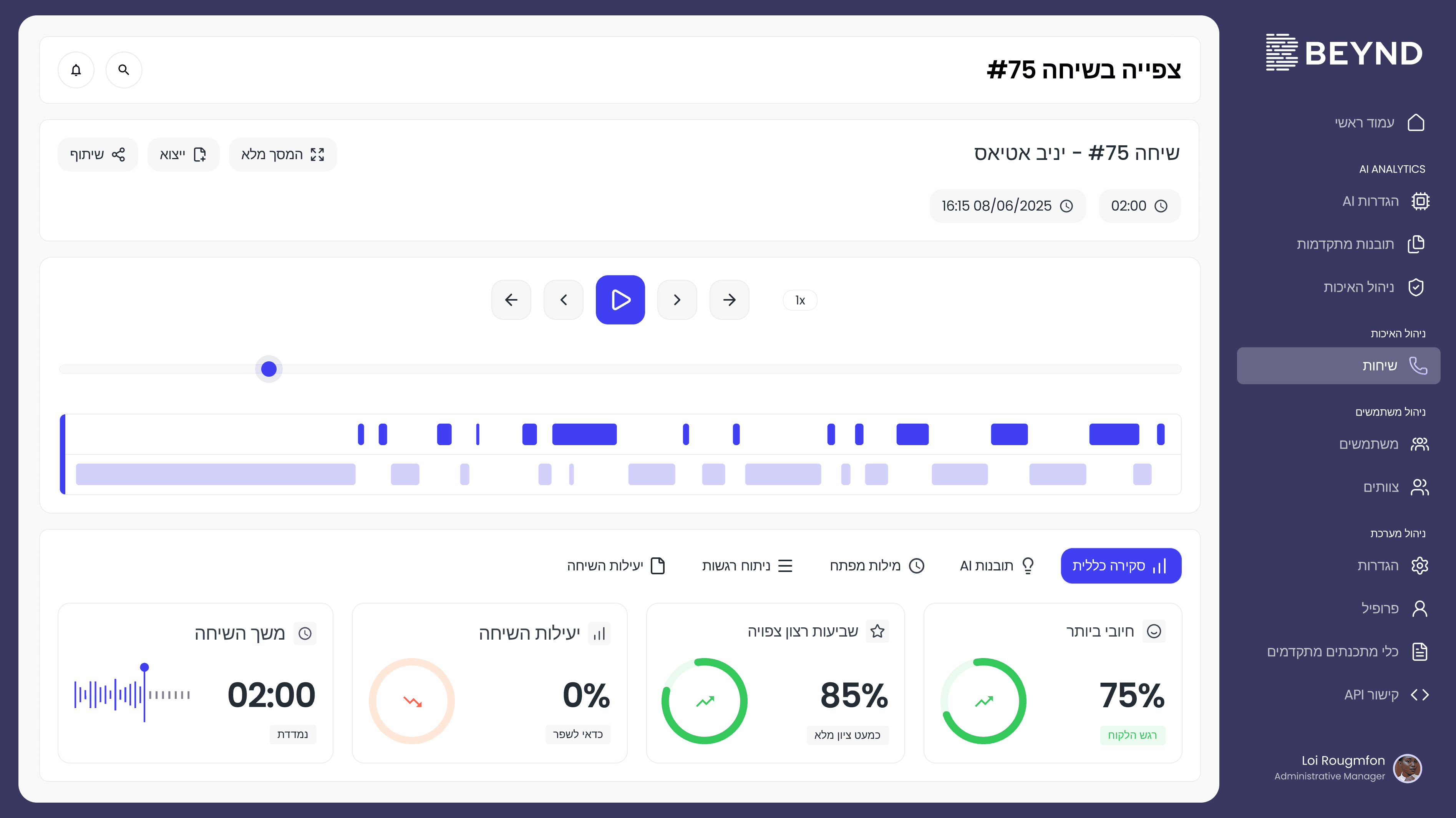
Task: Switch to the תובנות AI tab
Action: pyautogui.click(x=997, y=566)
